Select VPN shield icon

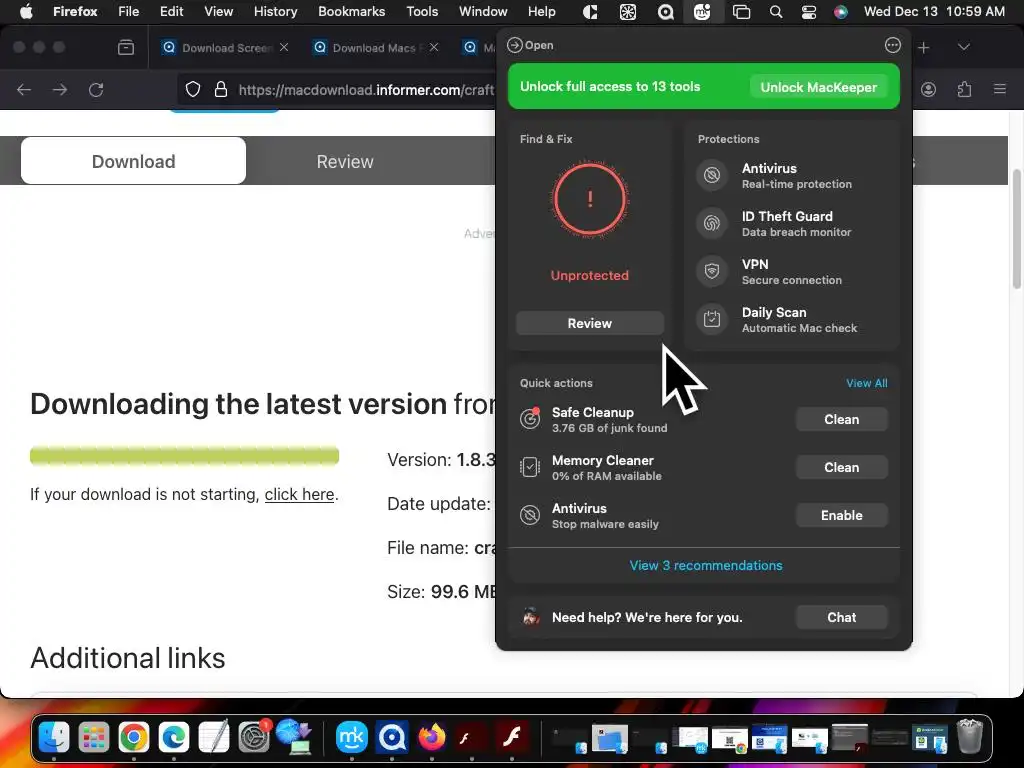[x=712, y=271]
